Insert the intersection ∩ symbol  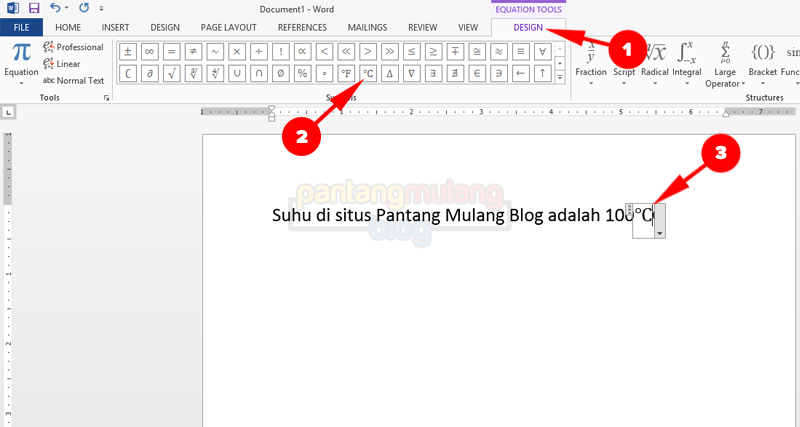pos(259,73)
